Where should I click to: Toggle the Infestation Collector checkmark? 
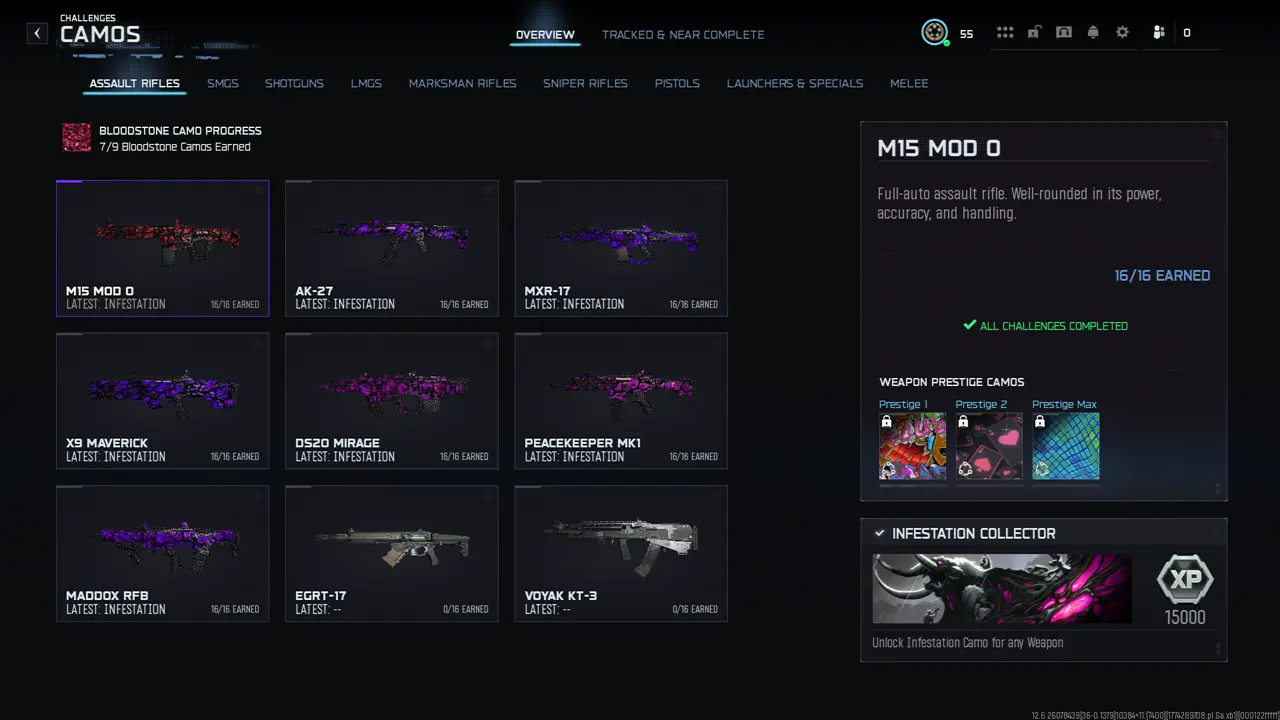pos(879,534)
